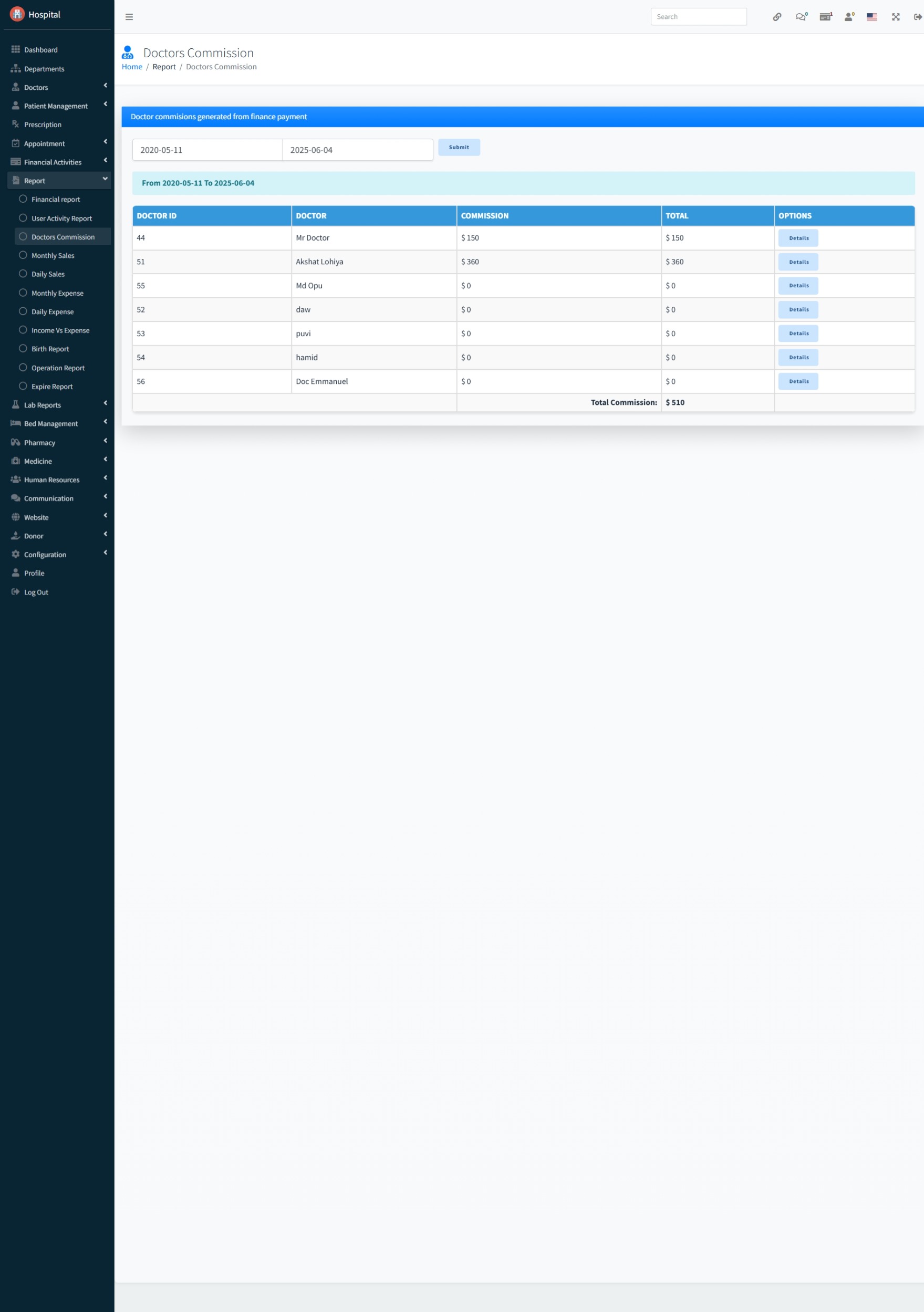Expand the Lab Reports arrow
This screenshot has height=1312, width=924.
point(105,403)
